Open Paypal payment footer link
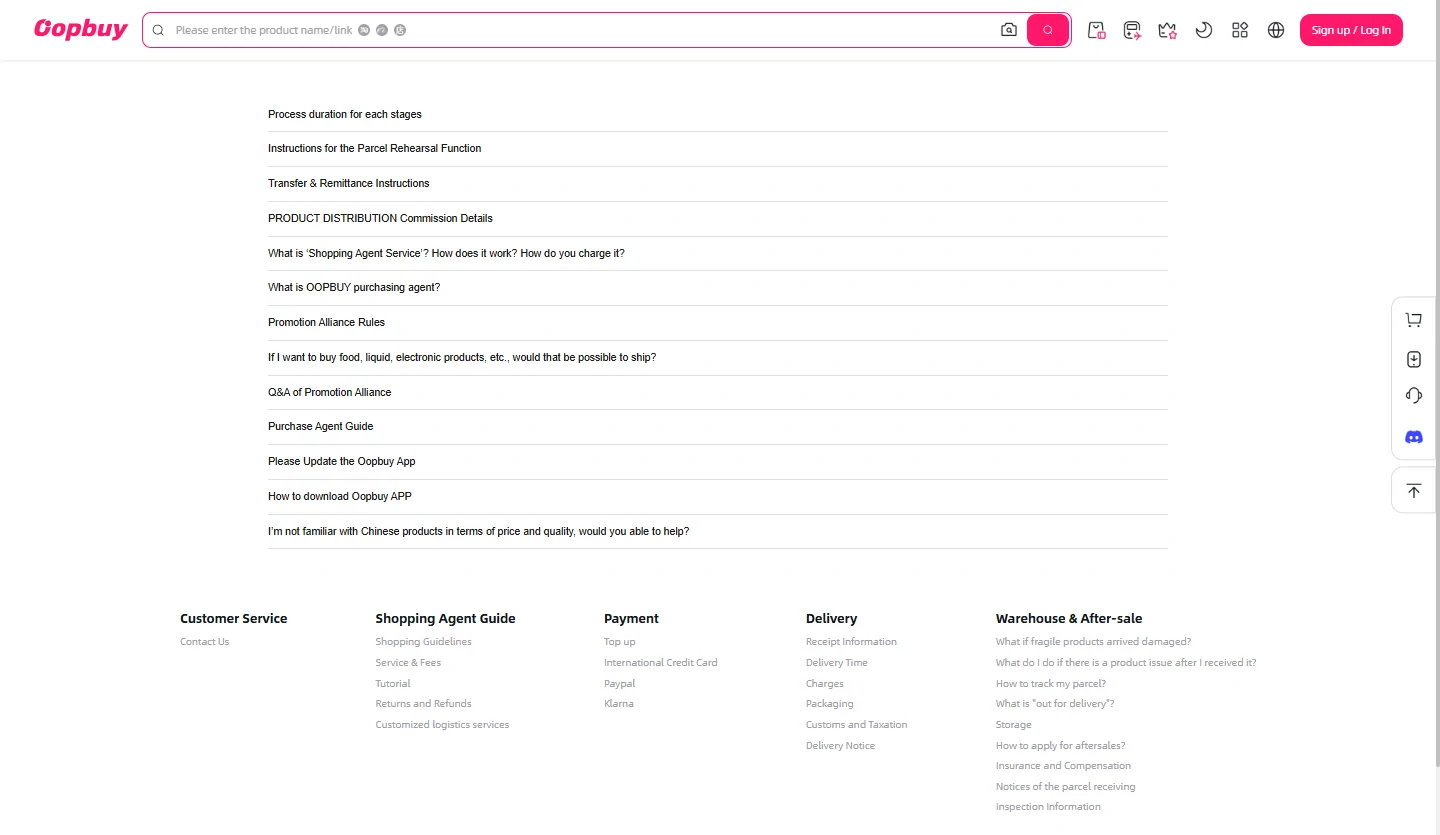Screen dimensions: 1440x835 (x=620, y=684)
